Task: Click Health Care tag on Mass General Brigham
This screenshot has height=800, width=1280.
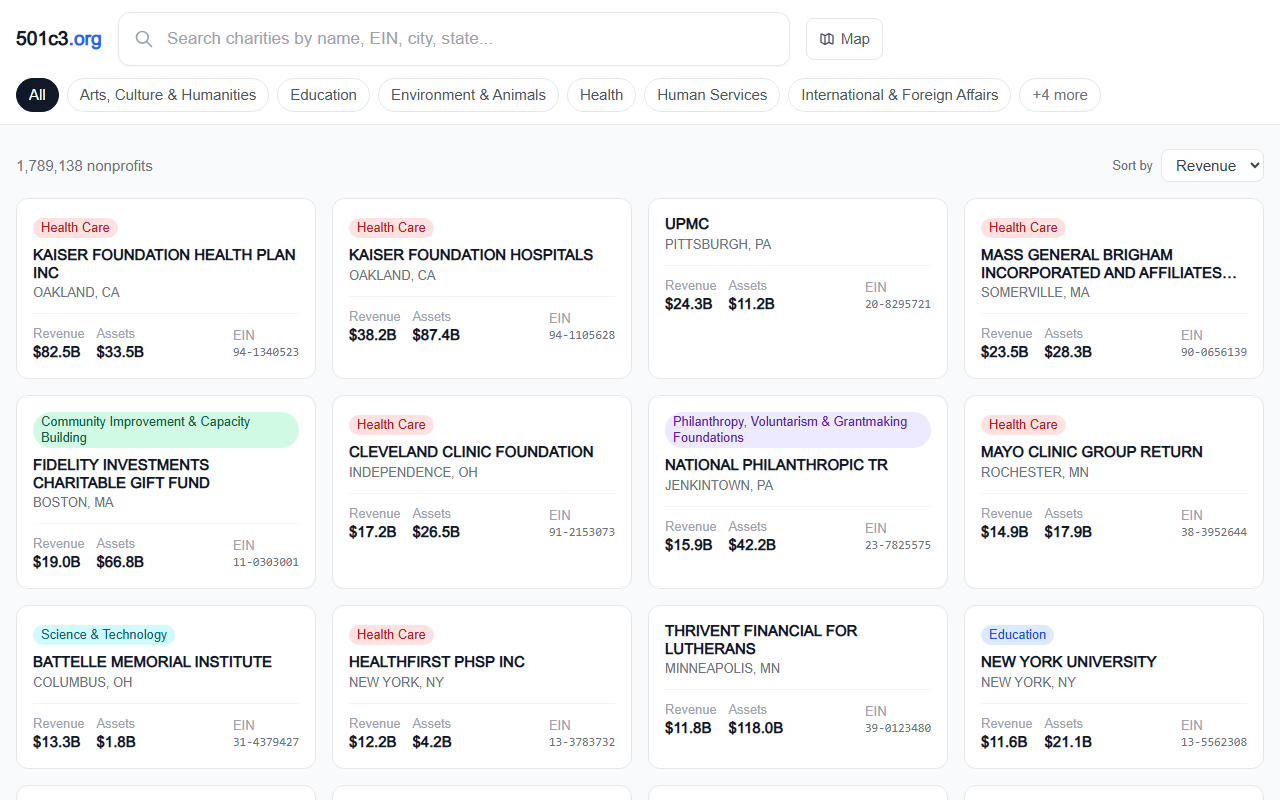Action: coord(1023,228)
